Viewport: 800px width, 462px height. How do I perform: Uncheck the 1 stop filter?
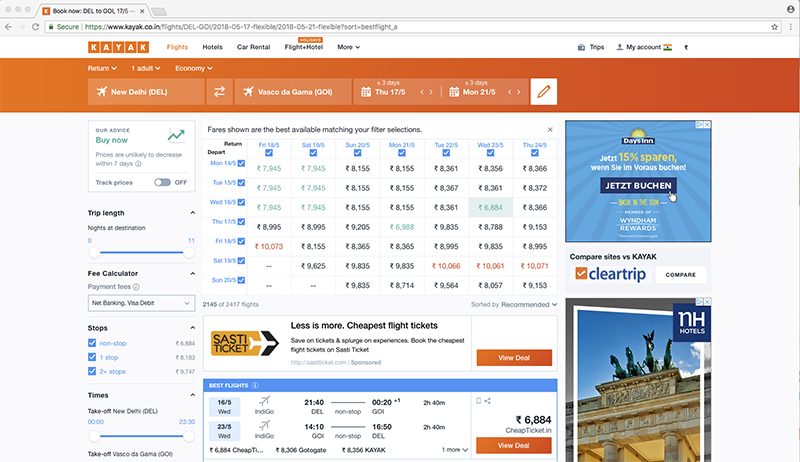click(x=92, y=357)
